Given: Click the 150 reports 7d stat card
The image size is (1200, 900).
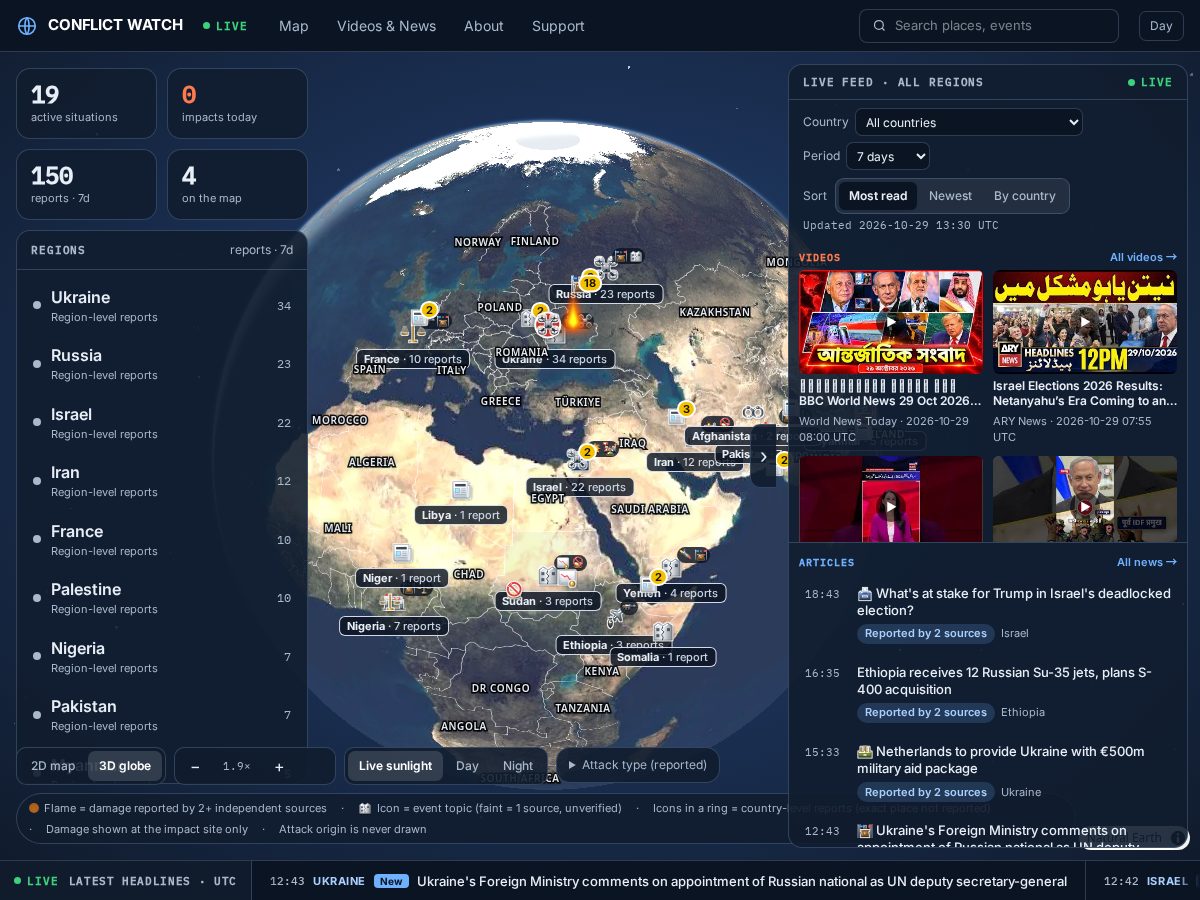Looking at the screenshot, I should 87,184.
